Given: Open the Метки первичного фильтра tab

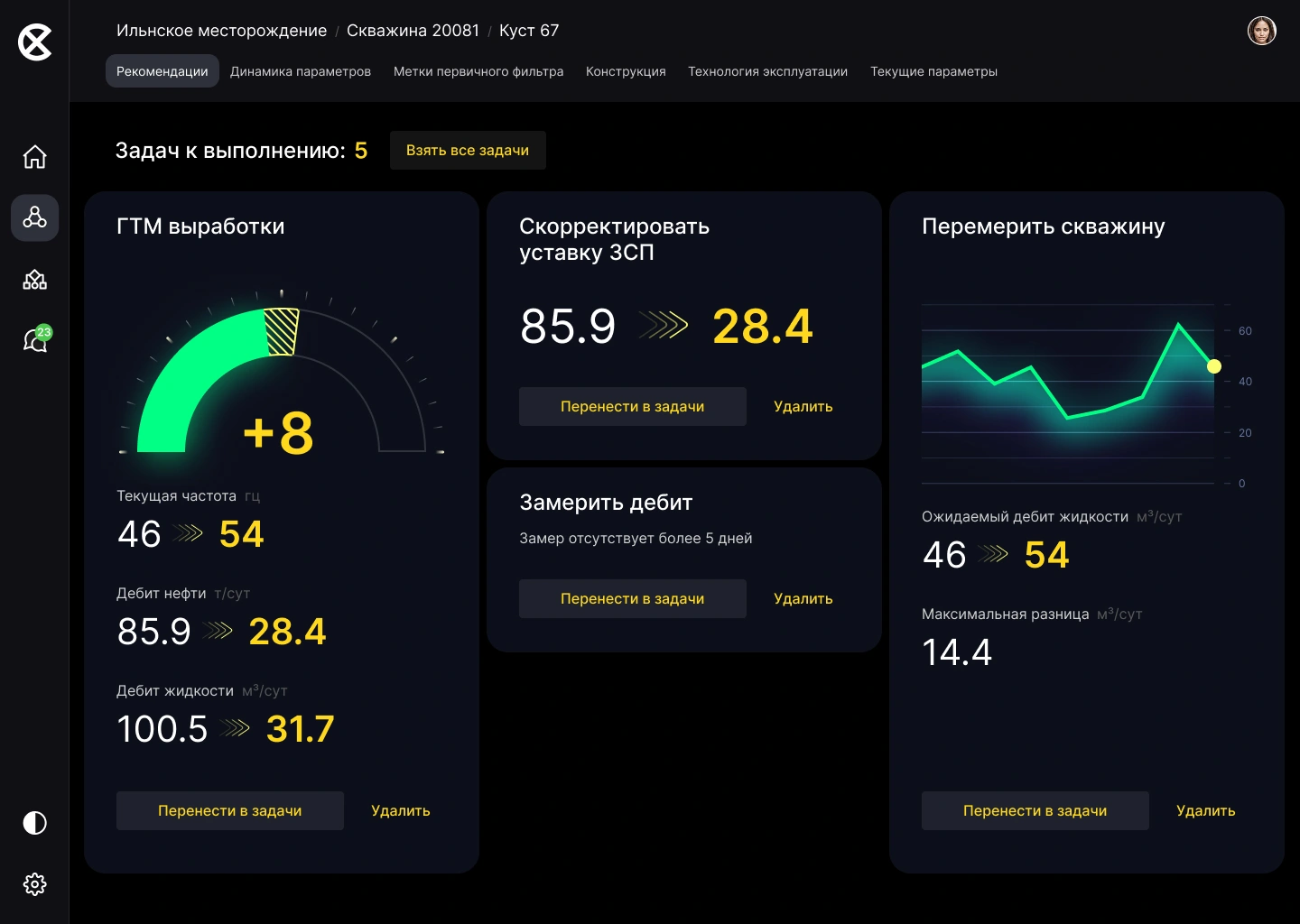Looking at the screenshot, I should (x=478, y=71).
